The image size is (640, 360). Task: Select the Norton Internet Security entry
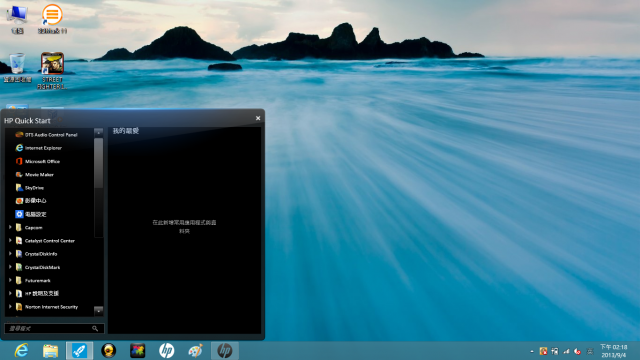pyautogui.click(x=51, y=307)
